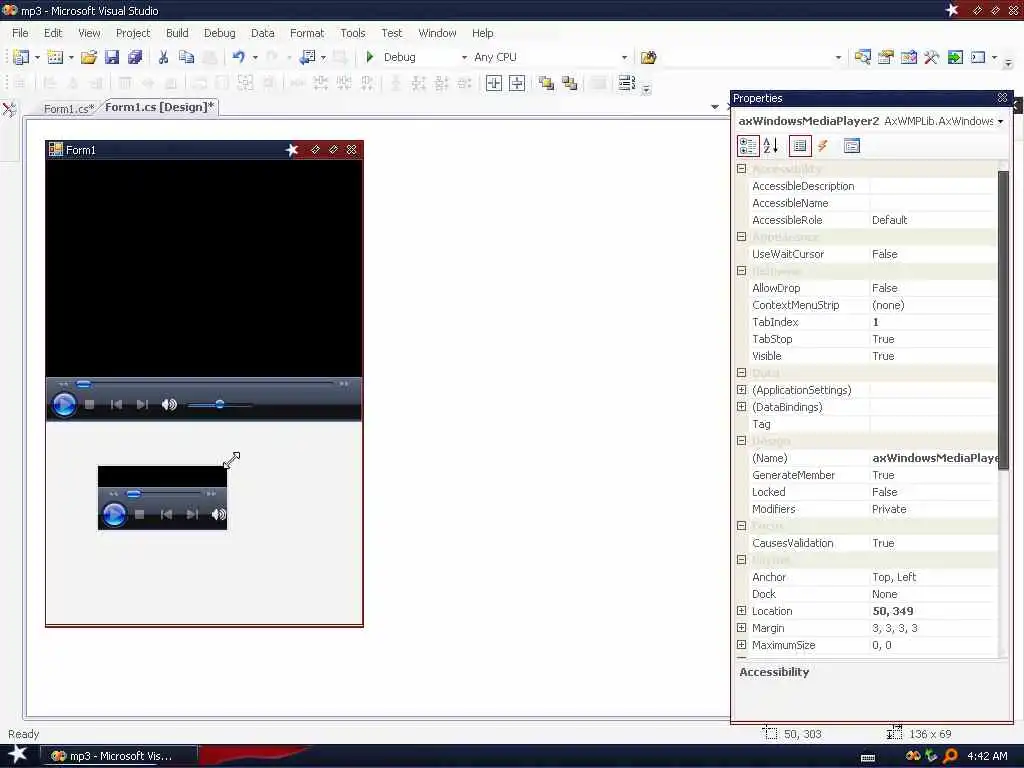1024x768 pixels.
Task: Click the Copy icon in the toolbar
Action: coord(187,57)
